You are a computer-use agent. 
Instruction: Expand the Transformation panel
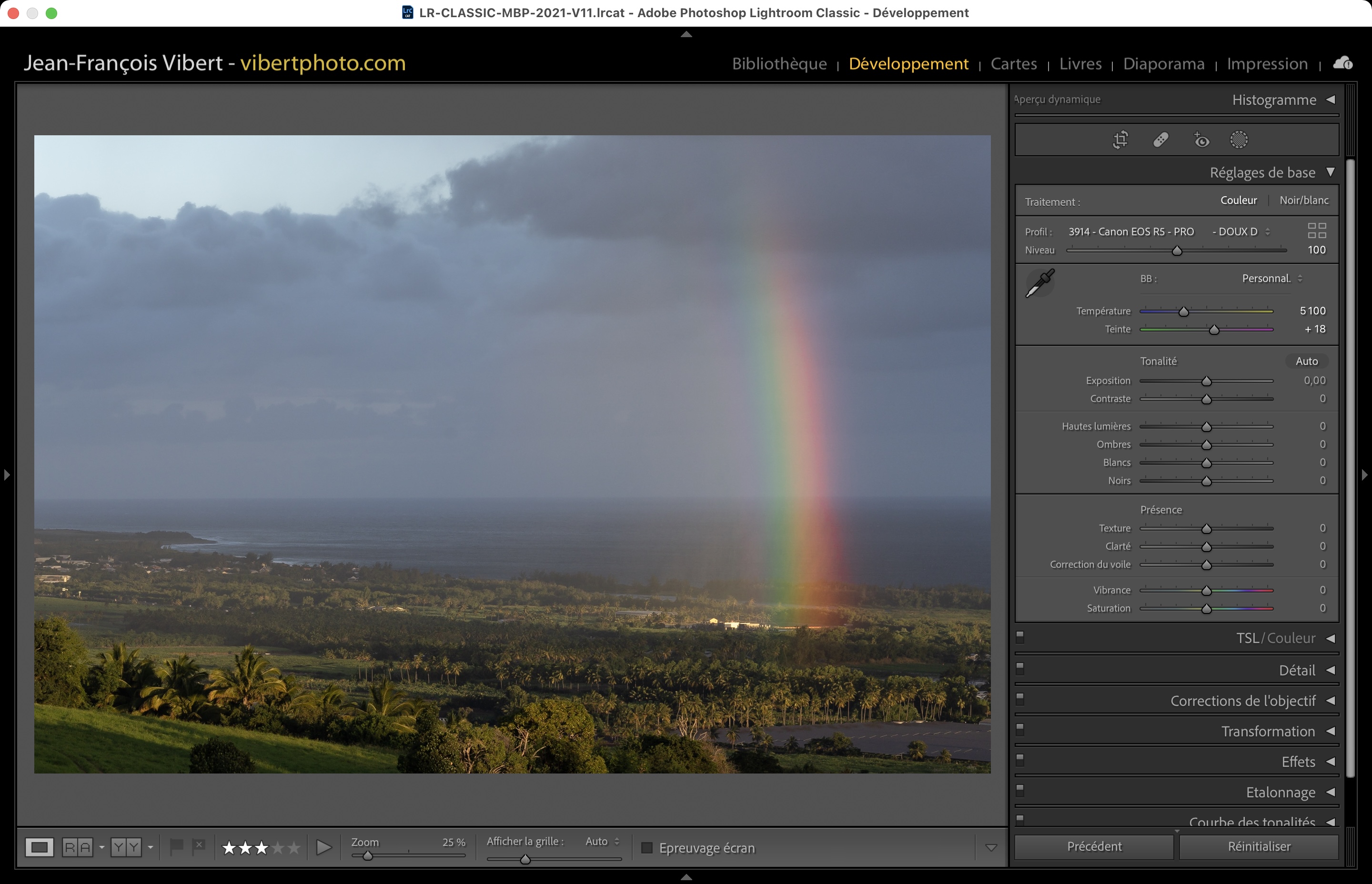tap(1330, 731)
